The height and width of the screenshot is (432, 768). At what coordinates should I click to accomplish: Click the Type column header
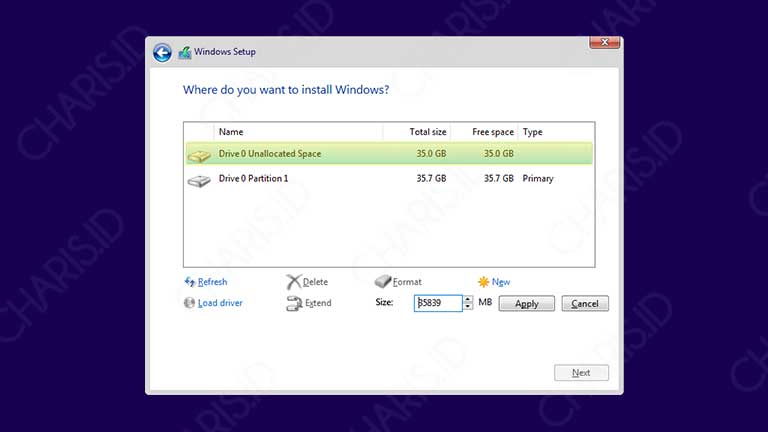pyautogui.click(x=556, y=132)
